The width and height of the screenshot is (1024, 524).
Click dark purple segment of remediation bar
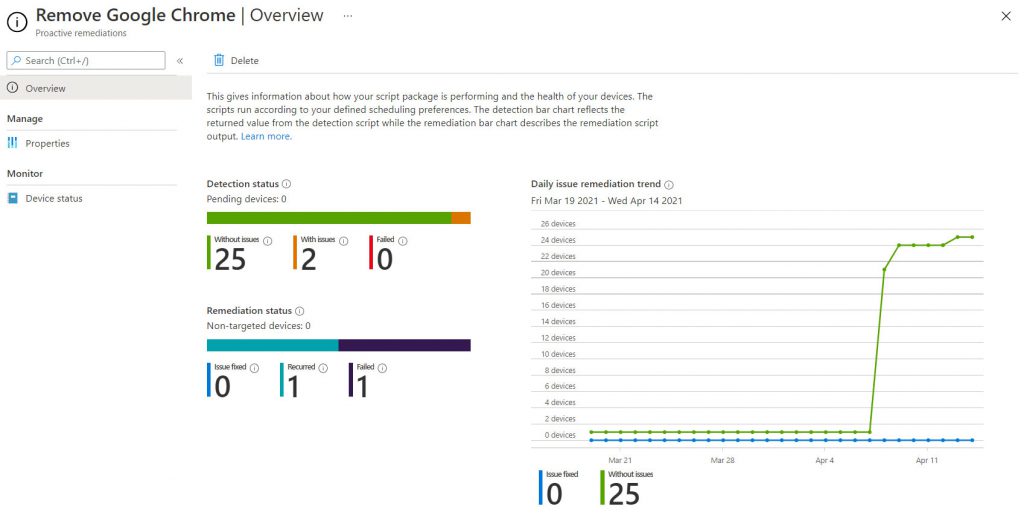404,345
